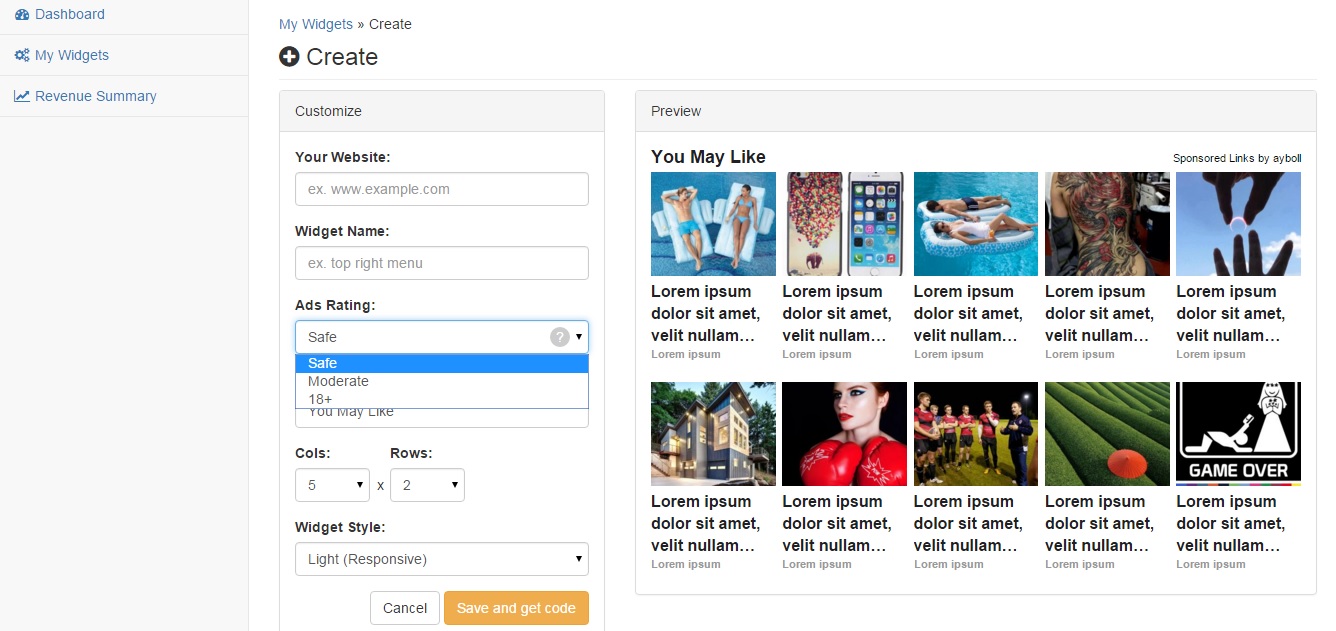Open the Game Over ad thumbnail
The height and width of the screenshot is (631, 1336).
pos(1238,434)
